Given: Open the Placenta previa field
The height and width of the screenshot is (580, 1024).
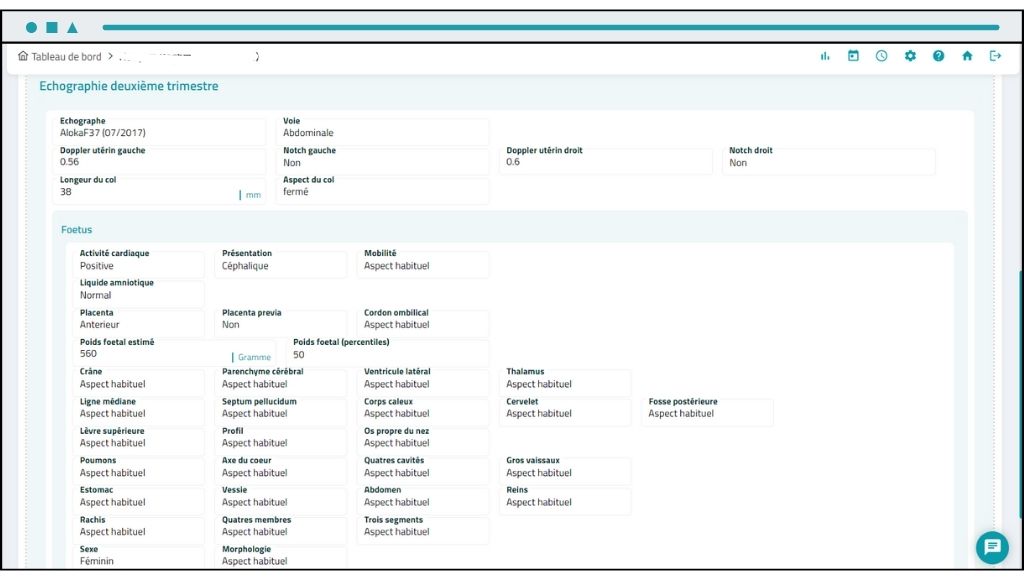Looking at the screenshot, I should [283, 325].
